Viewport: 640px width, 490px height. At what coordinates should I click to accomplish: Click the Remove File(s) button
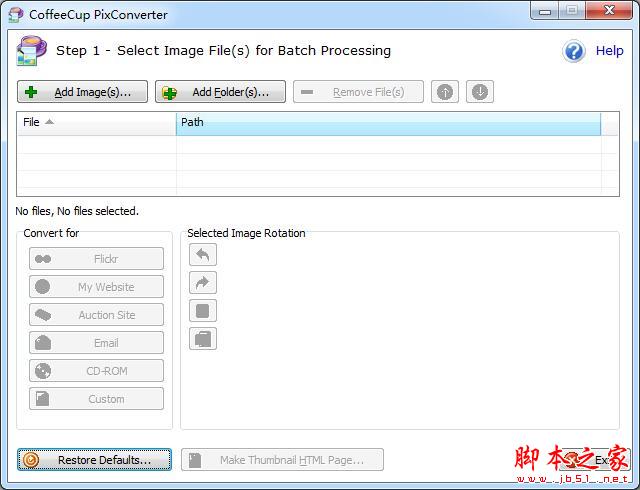(358, 91)
